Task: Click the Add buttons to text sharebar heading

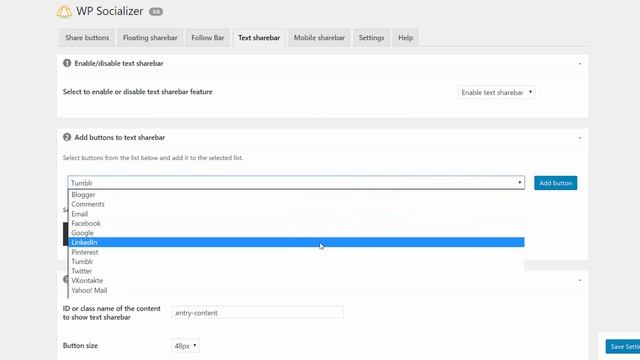Action: (120, 138)
